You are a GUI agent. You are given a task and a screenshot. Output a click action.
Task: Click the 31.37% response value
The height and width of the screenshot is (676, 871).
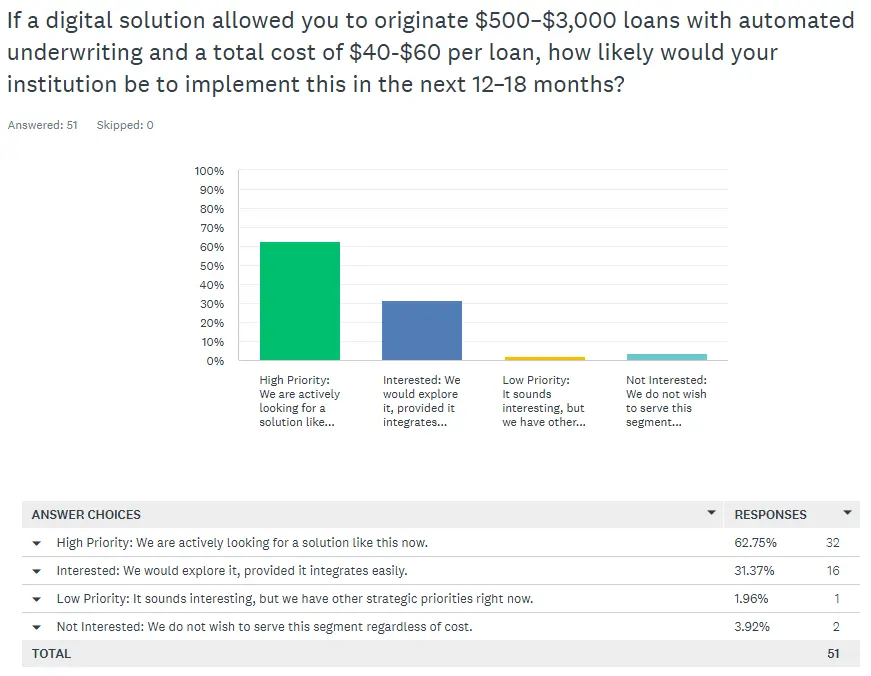[x=755, y=571]
